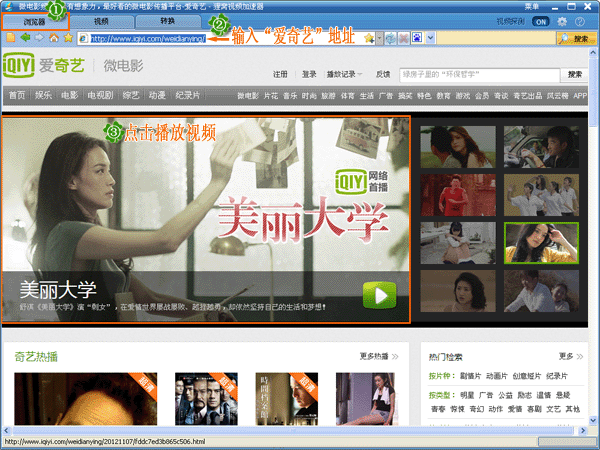600x450 pixels.
Task: Select the man driving car thumbnail
Action: 541,147
